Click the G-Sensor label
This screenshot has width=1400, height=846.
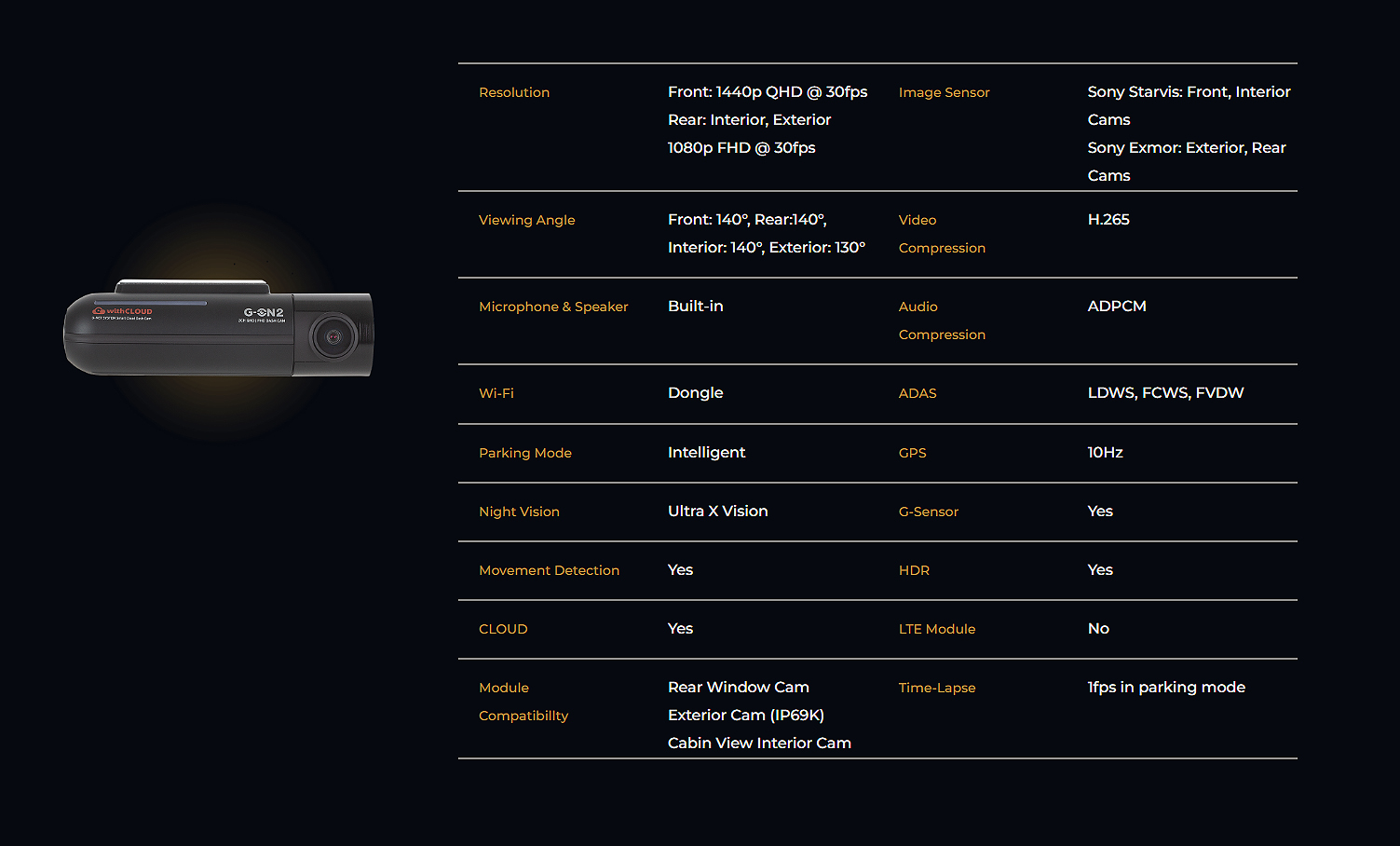point(928,512)
